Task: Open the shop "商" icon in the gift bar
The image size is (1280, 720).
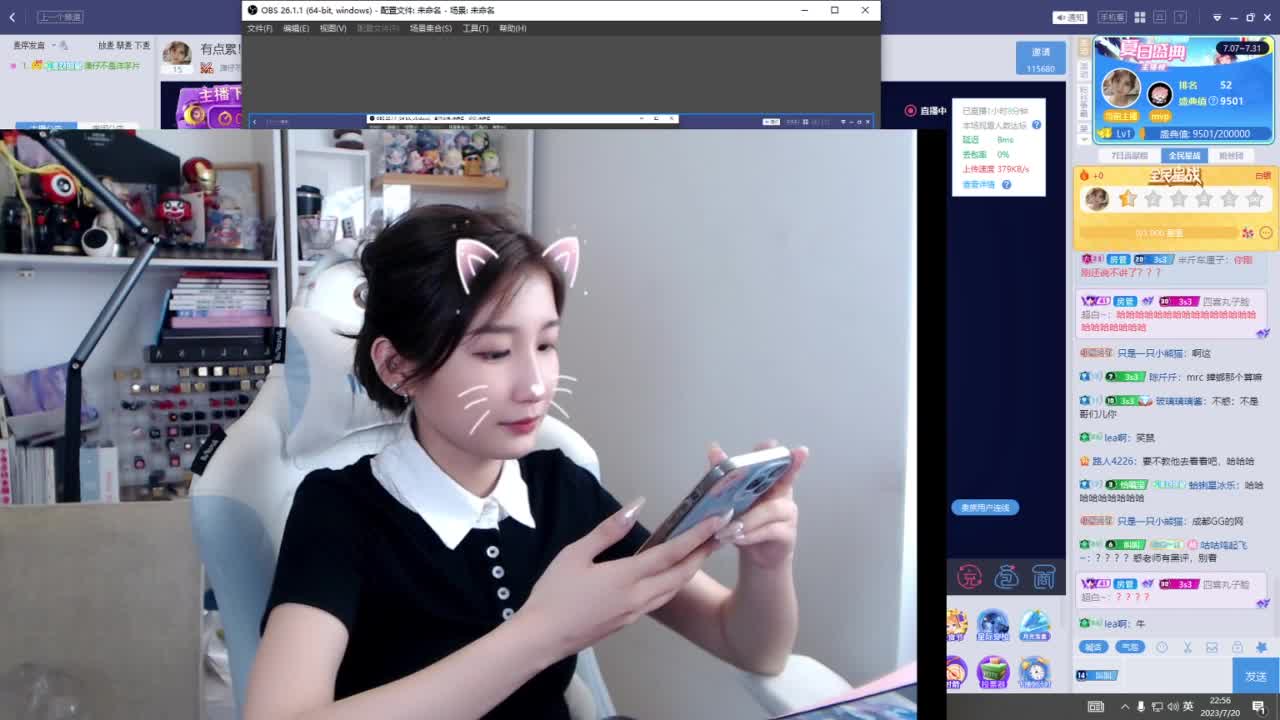Action: [1043, 578]
